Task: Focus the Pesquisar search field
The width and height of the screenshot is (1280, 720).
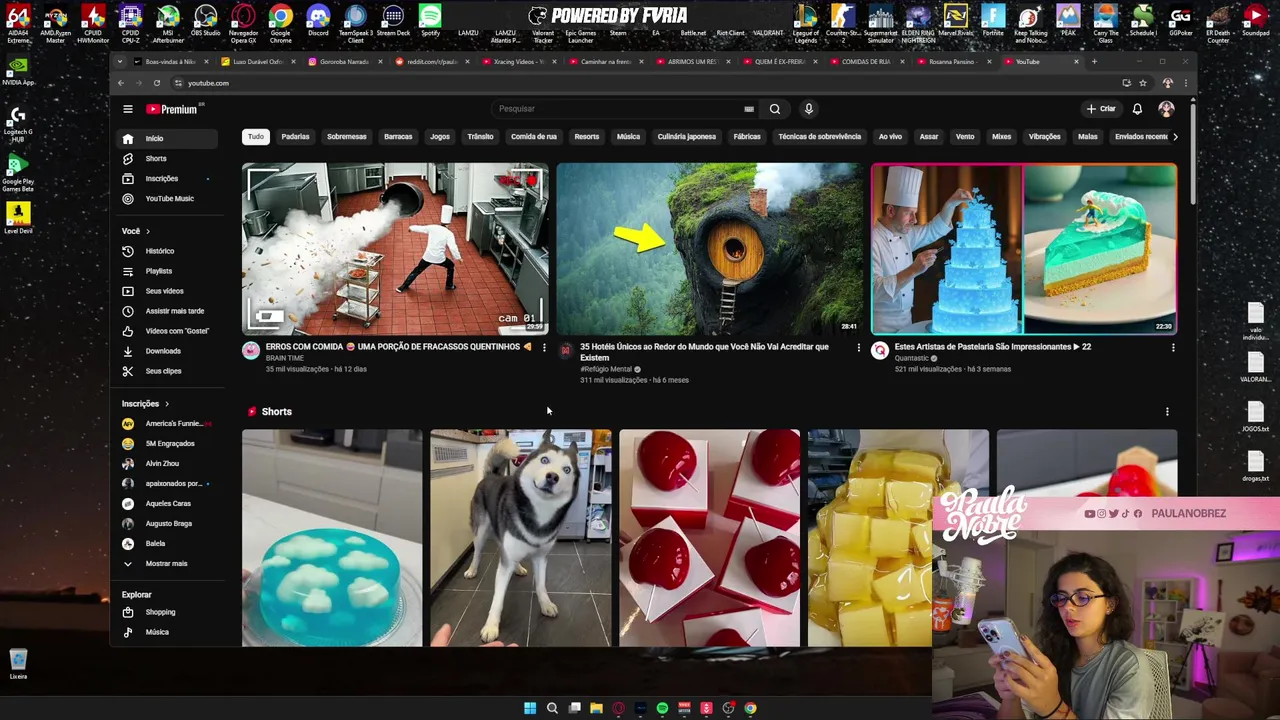Action: point(625,109)
